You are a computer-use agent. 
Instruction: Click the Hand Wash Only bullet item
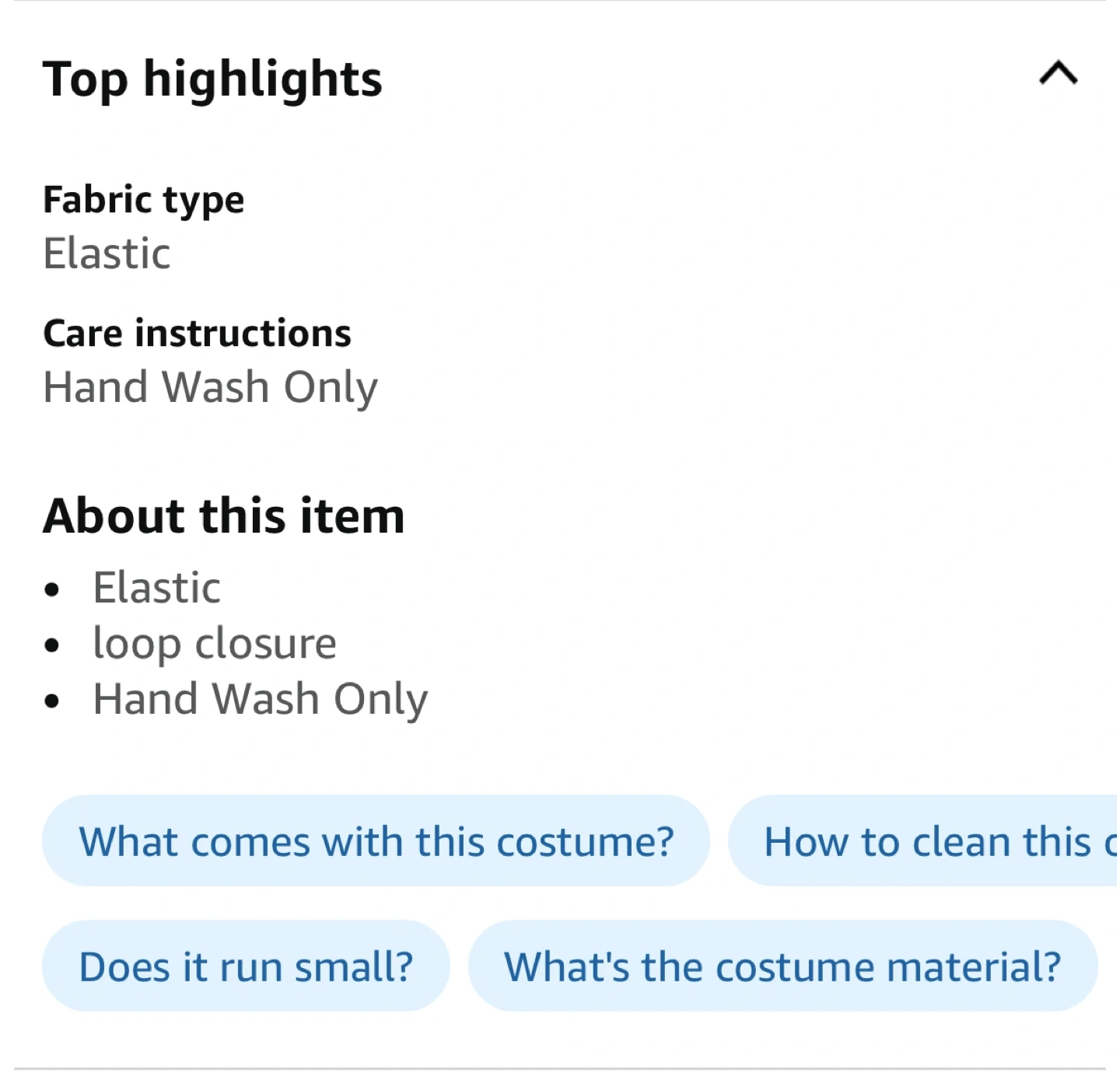point(260,698)
